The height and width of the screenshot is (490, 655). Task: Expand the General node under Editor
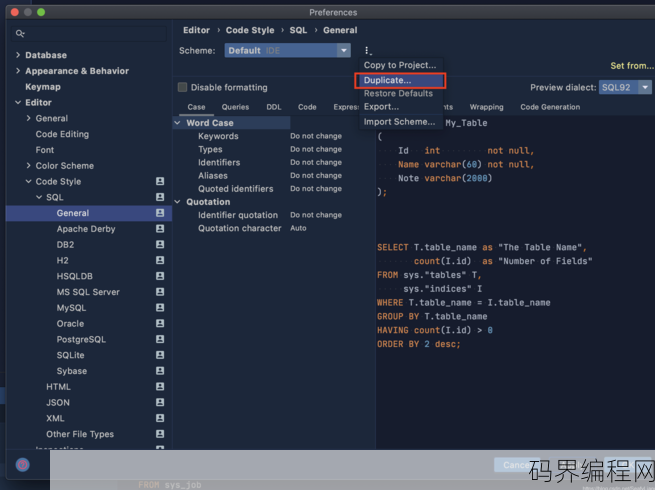pos(28,118)
